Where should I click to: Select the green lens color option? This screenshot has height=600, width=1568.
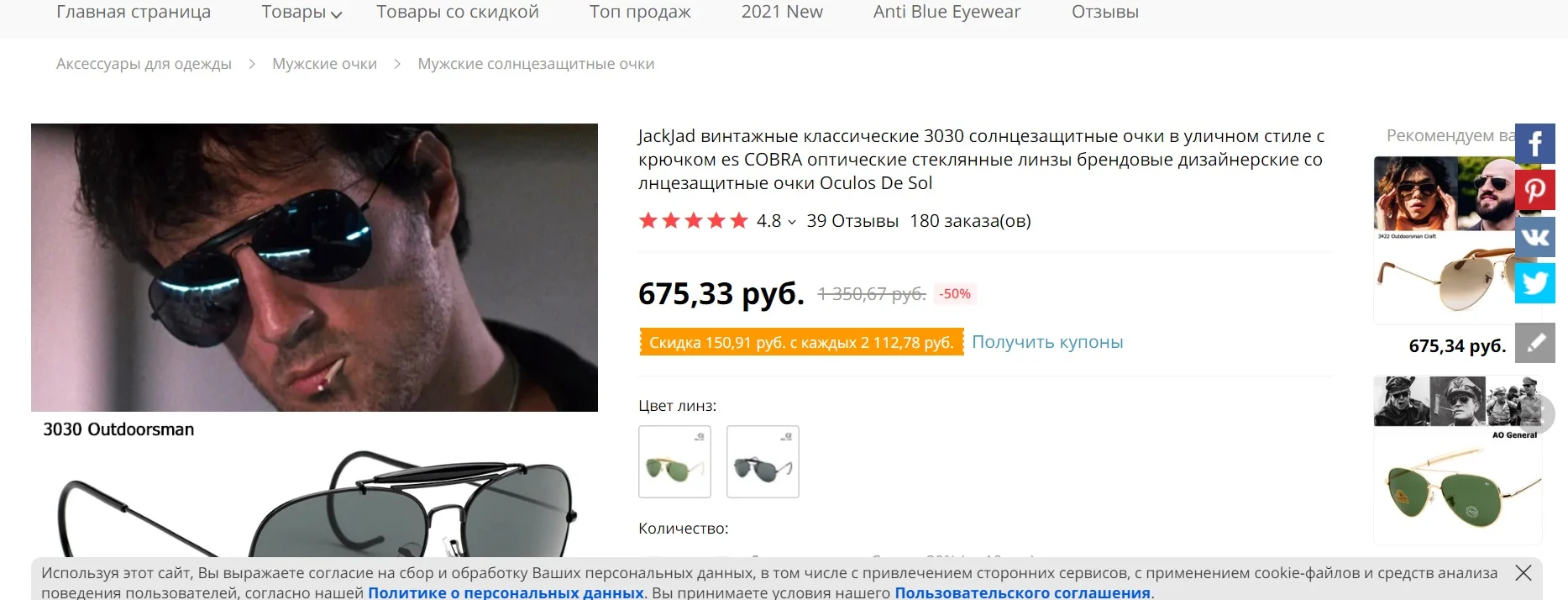tap(674, 461)
